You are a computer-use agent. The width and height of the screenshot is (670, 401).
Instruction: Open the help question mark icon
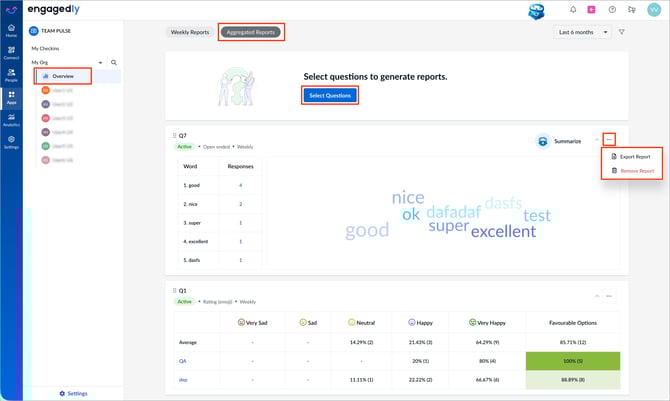pyautogui.click(x=612, y=9)
